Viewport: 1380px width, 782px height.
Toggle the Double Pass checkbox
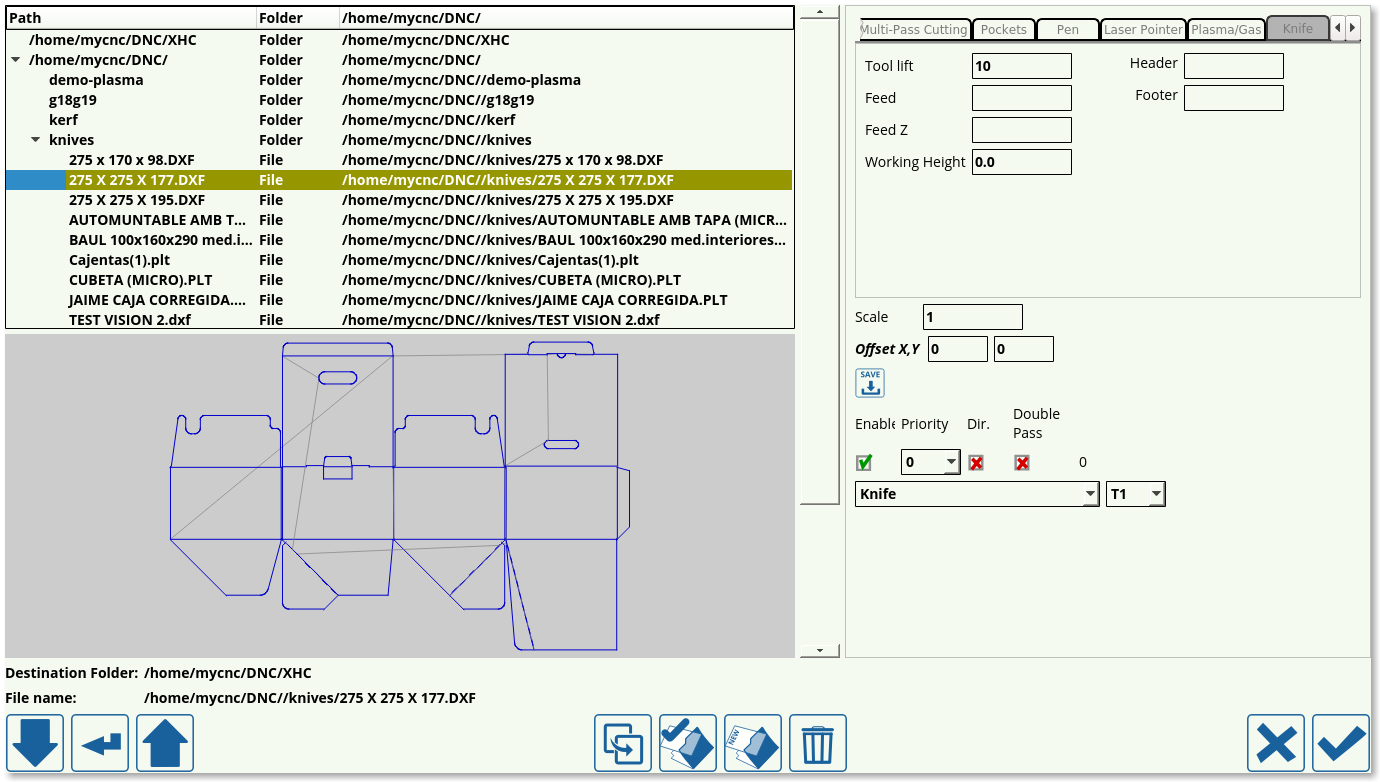pos(1022,463)
